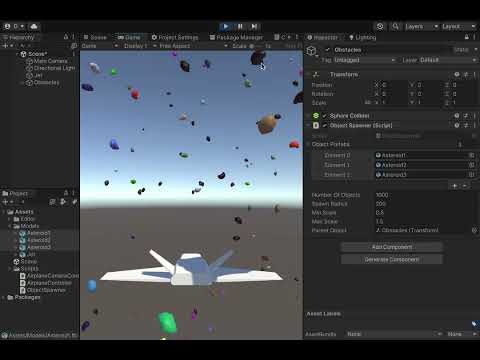480x360 pixels.
Task: Open object picker for Asteroid2 element
Action: click(x=471, y=165)
